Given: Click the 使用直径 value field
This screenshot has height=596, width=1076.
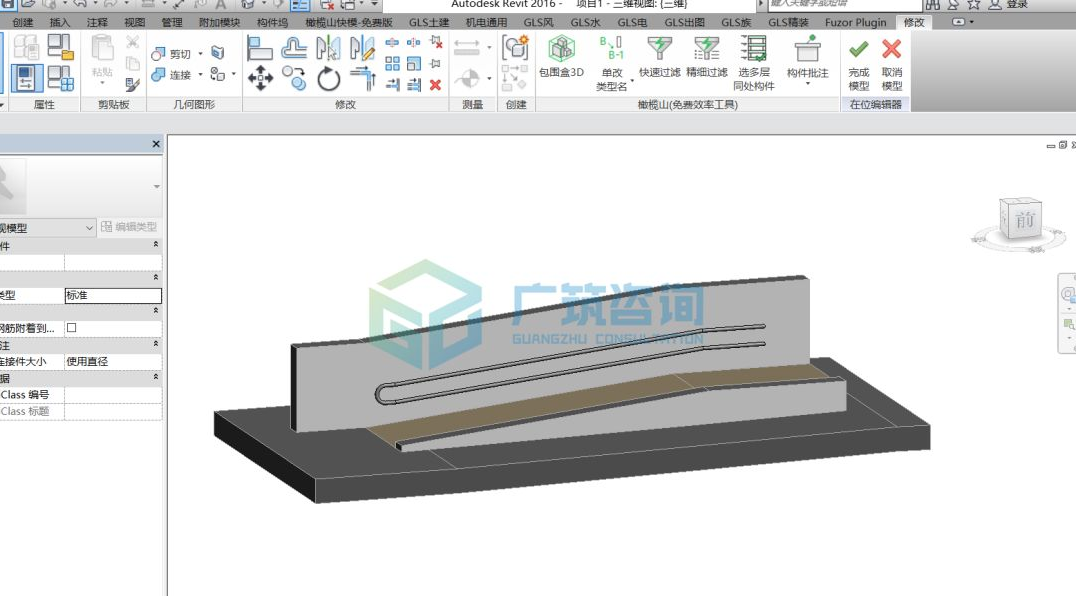Looking at the screenshot, I should pyautogui.click(x=113, y=361).
